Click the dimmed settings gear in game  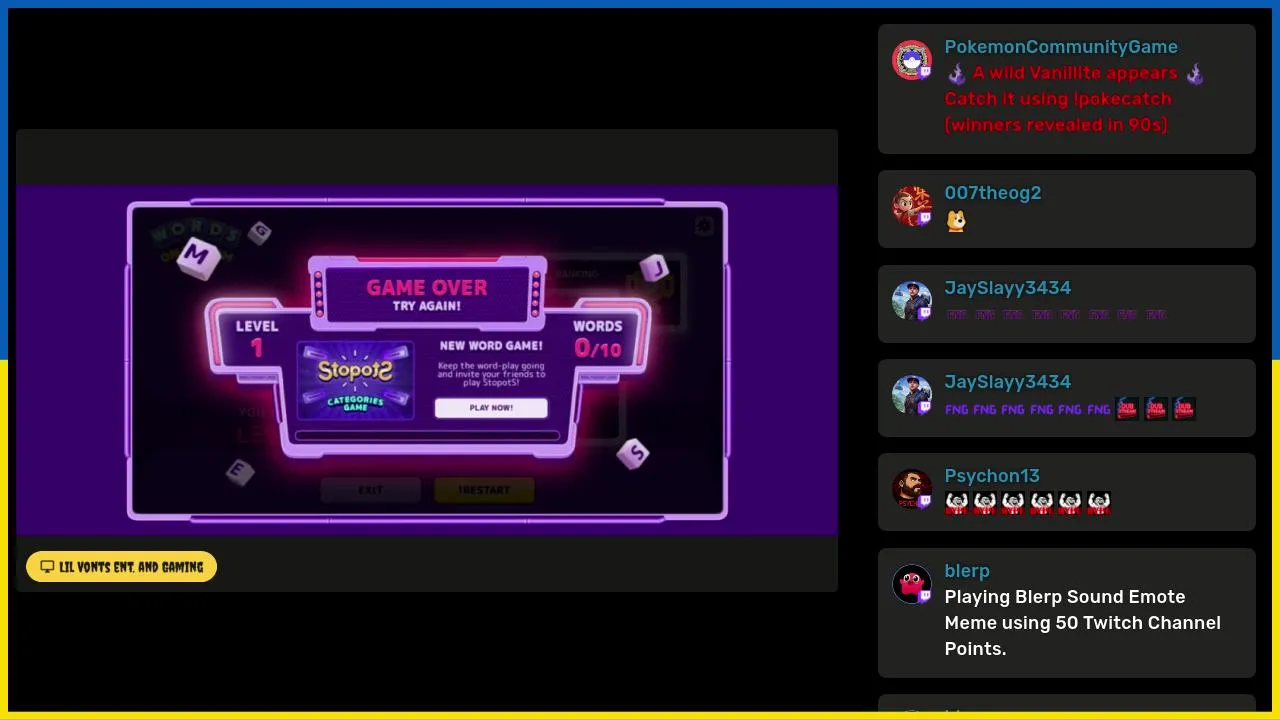[704, 226]
